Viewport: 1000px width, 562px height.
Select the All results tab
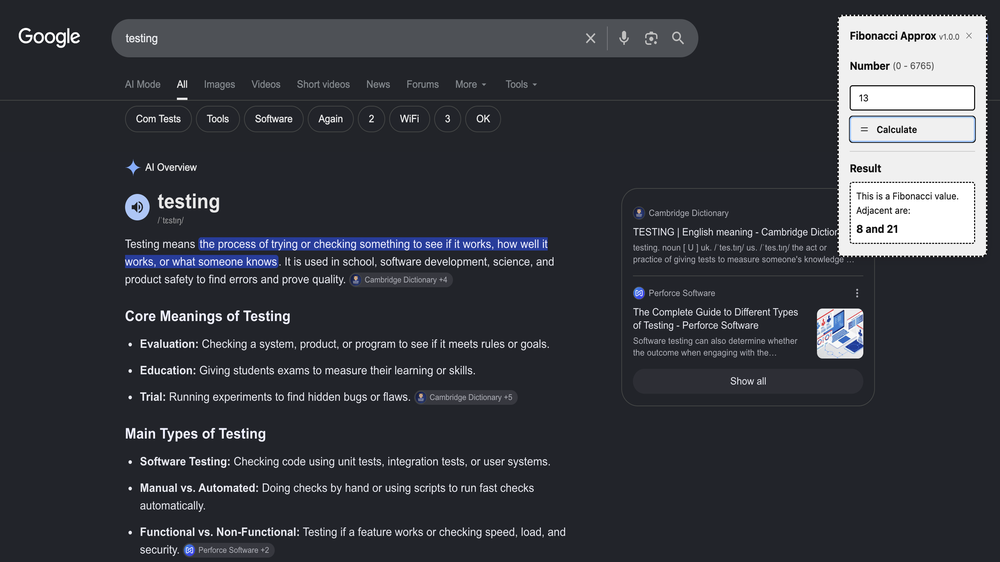(182, 84)
